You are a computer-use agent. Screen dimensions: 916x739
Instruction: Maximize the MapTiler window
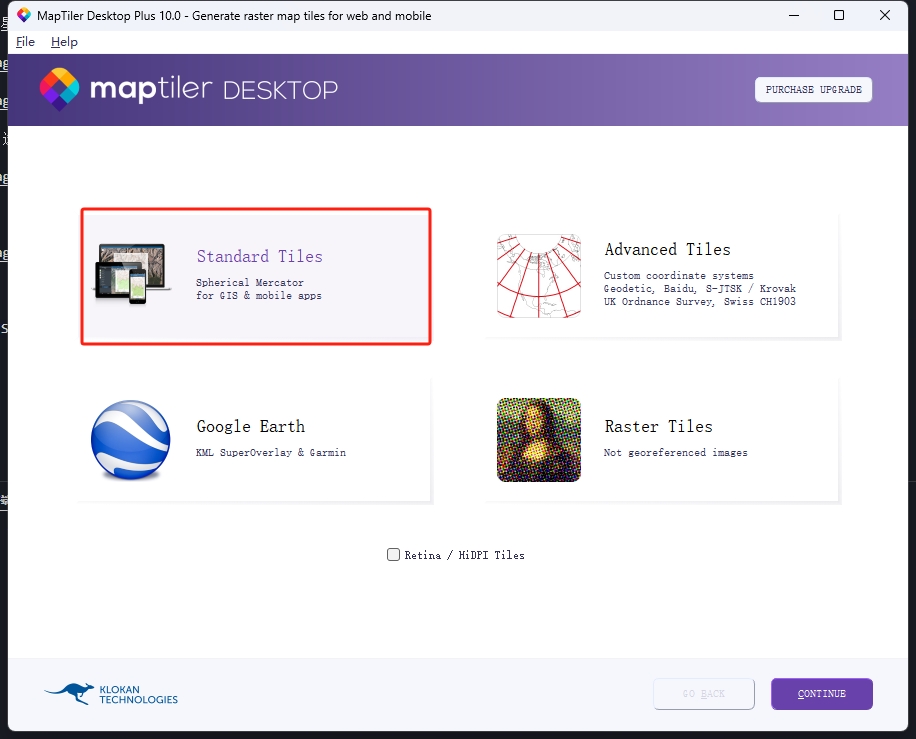click(x=839, y=15)
